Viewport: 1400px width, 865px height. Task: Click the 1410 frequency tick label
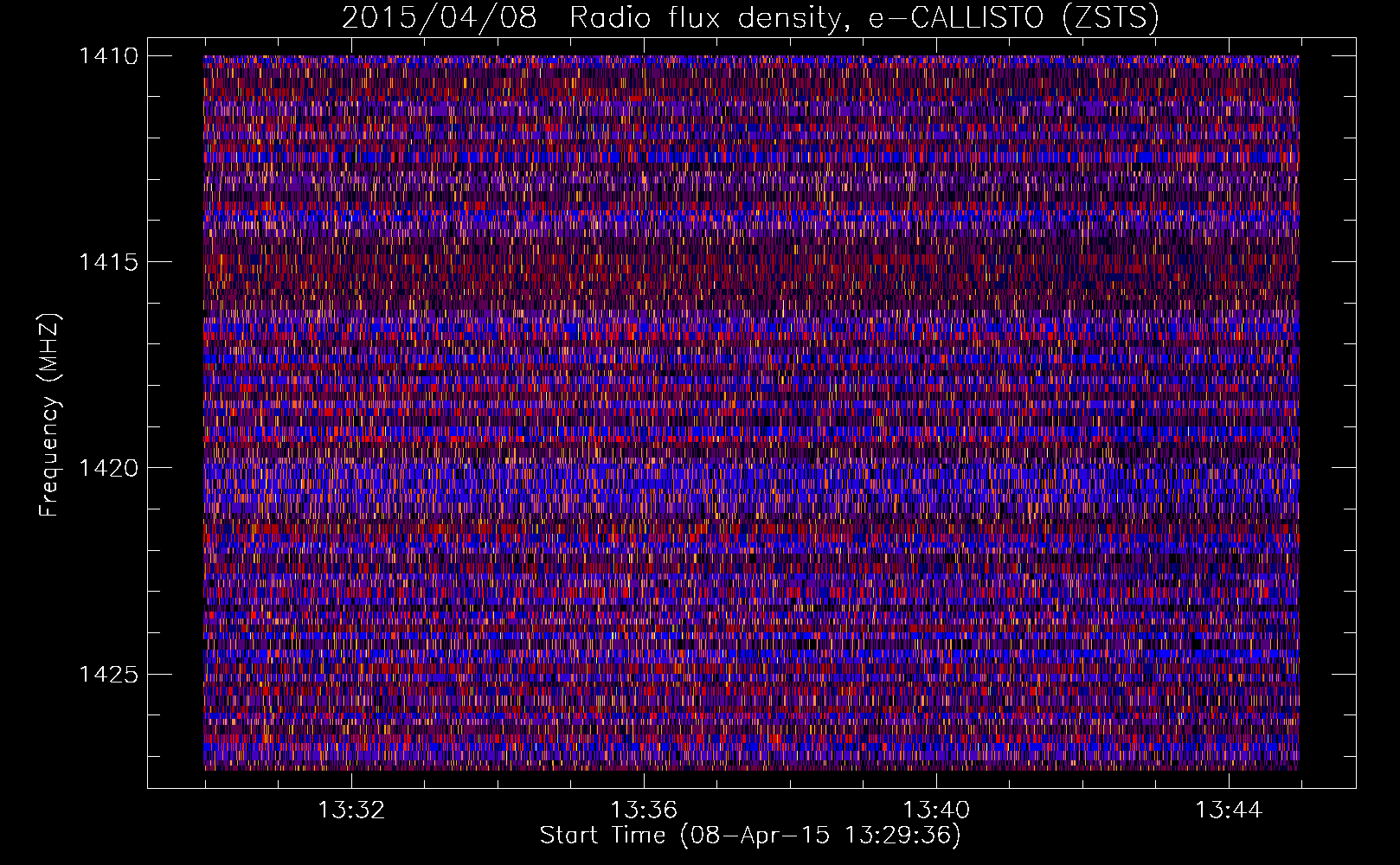tap(108, 56)
